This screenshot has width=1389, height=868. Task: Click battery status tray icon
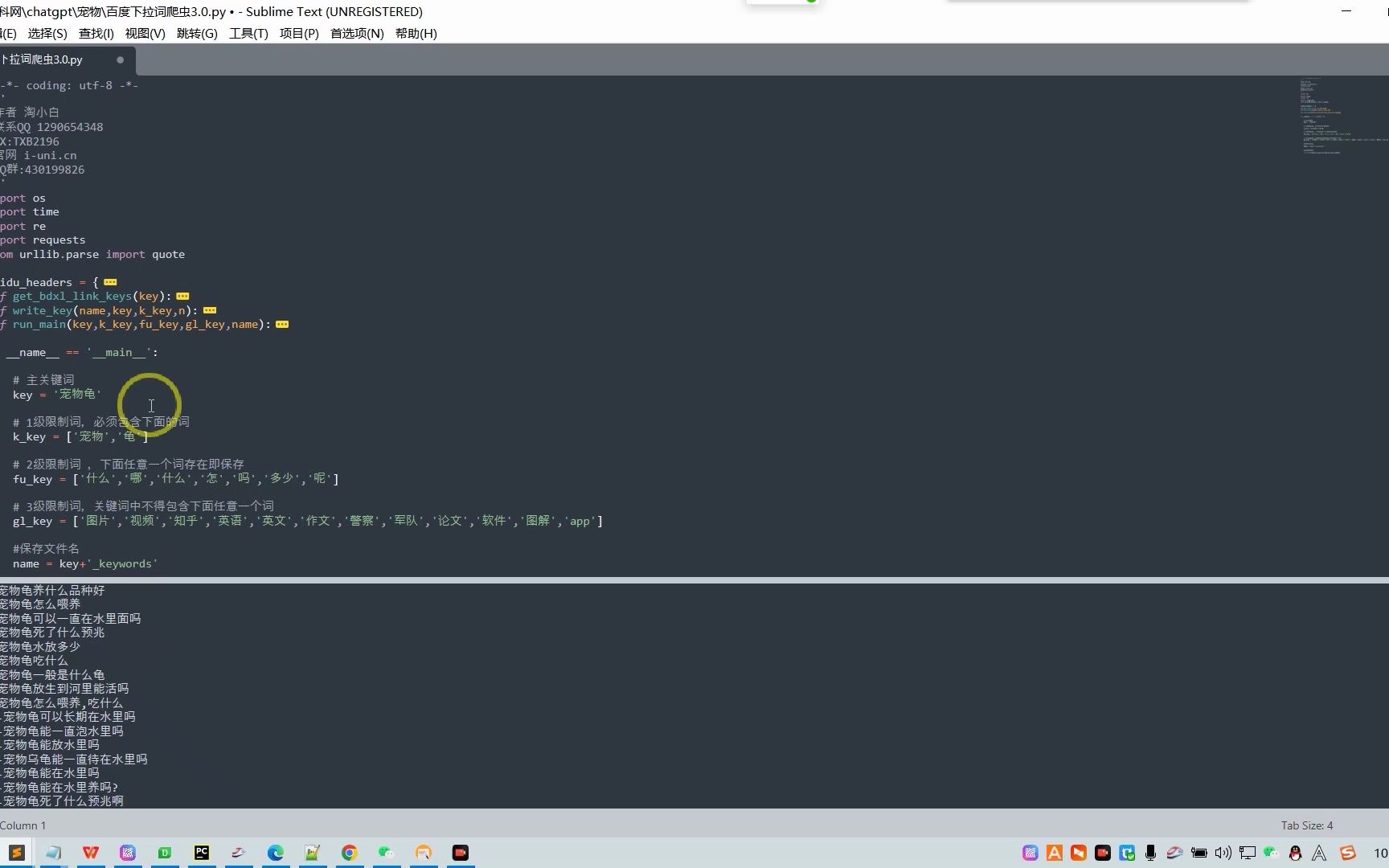pos(1199,853)
